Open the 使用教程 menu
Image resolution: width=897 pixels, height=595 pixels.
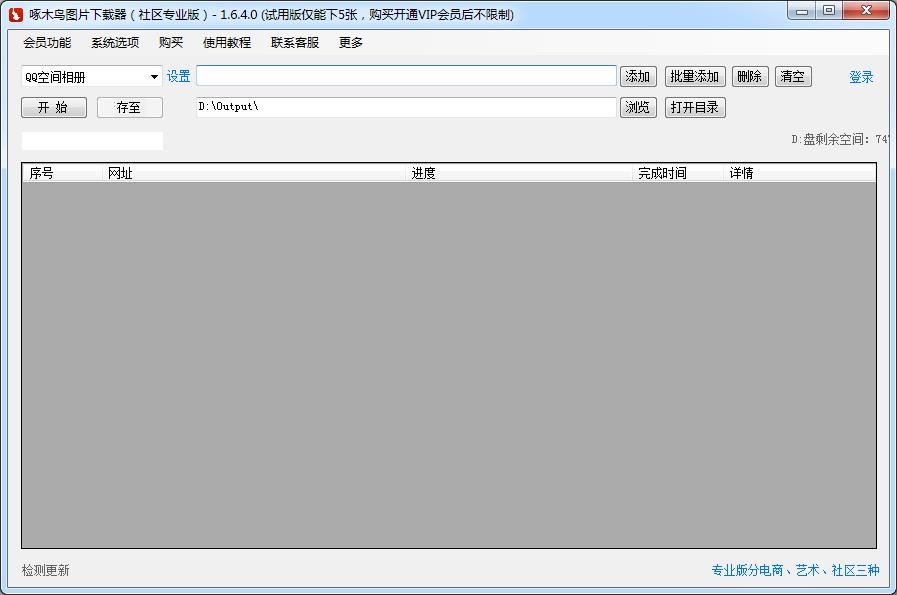click(x=227, y=43)
